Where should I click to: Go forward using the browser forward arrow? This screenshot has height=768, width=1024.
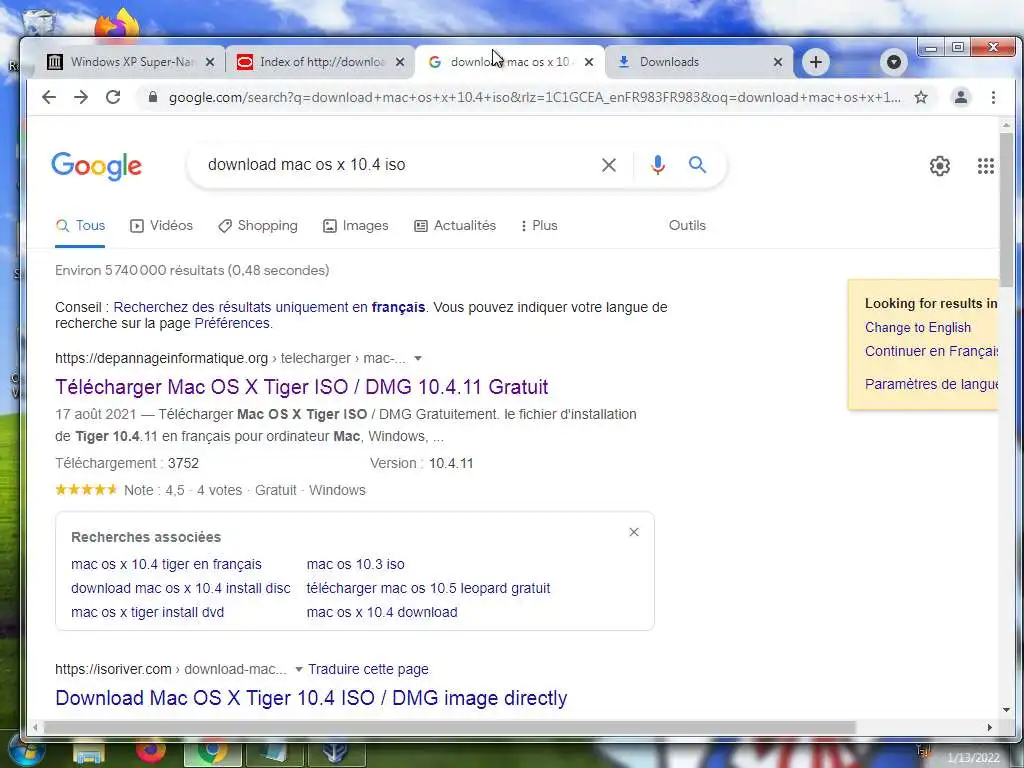click(x=81, y=97)
